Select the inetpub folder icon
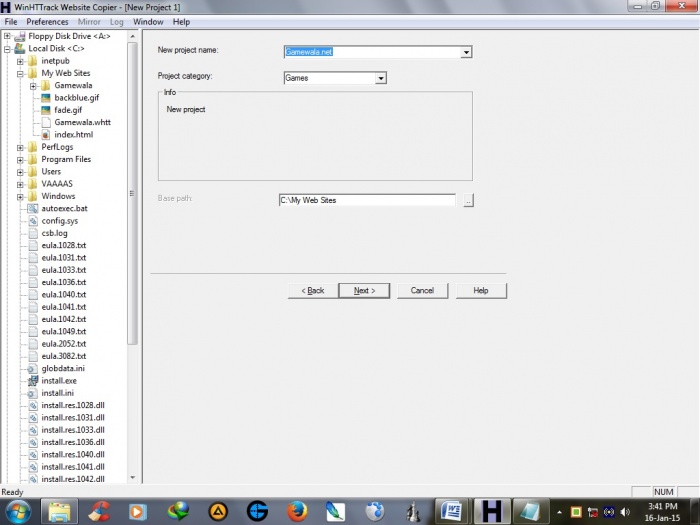The width and height of the screenshot is (700, 525). coord(33,61)
